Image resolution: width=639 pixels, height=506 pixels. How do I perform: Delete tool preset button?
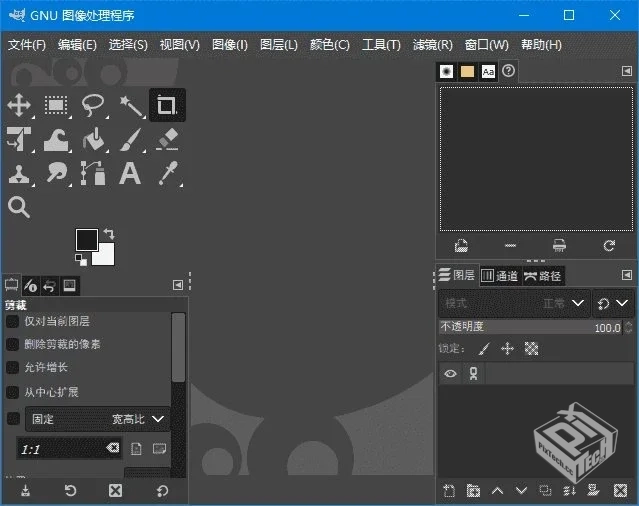tap(115, 491)
